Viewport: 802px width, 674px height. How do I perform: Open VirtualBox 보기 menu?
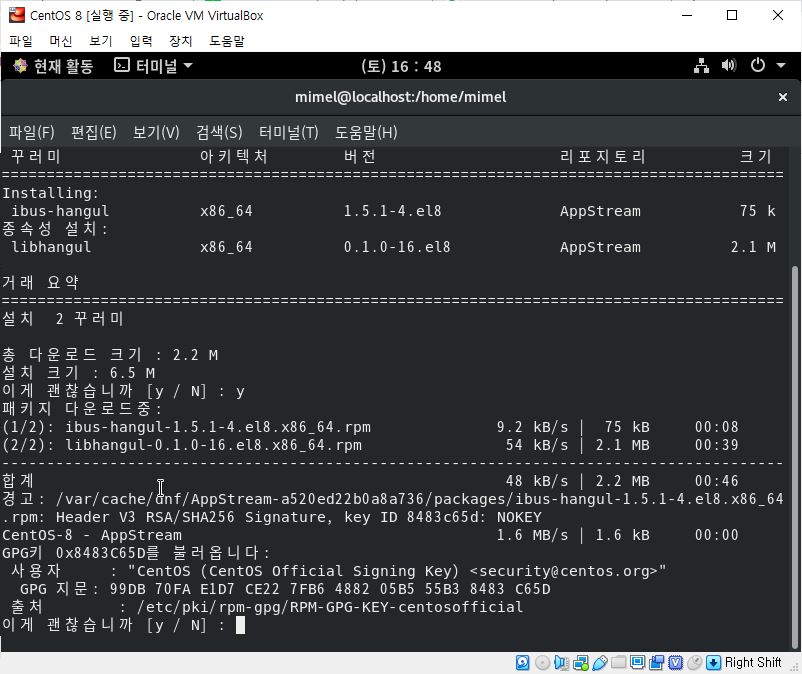pyautogui.click(x=100, y=41)
